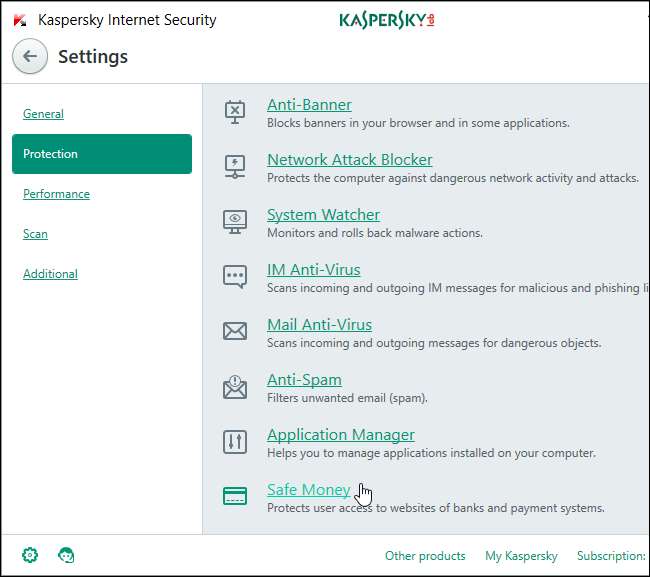Click 'Protects user access to websites' description
Image resolution: width=650 pixels, height=577 pixels.
click(436, 508)
